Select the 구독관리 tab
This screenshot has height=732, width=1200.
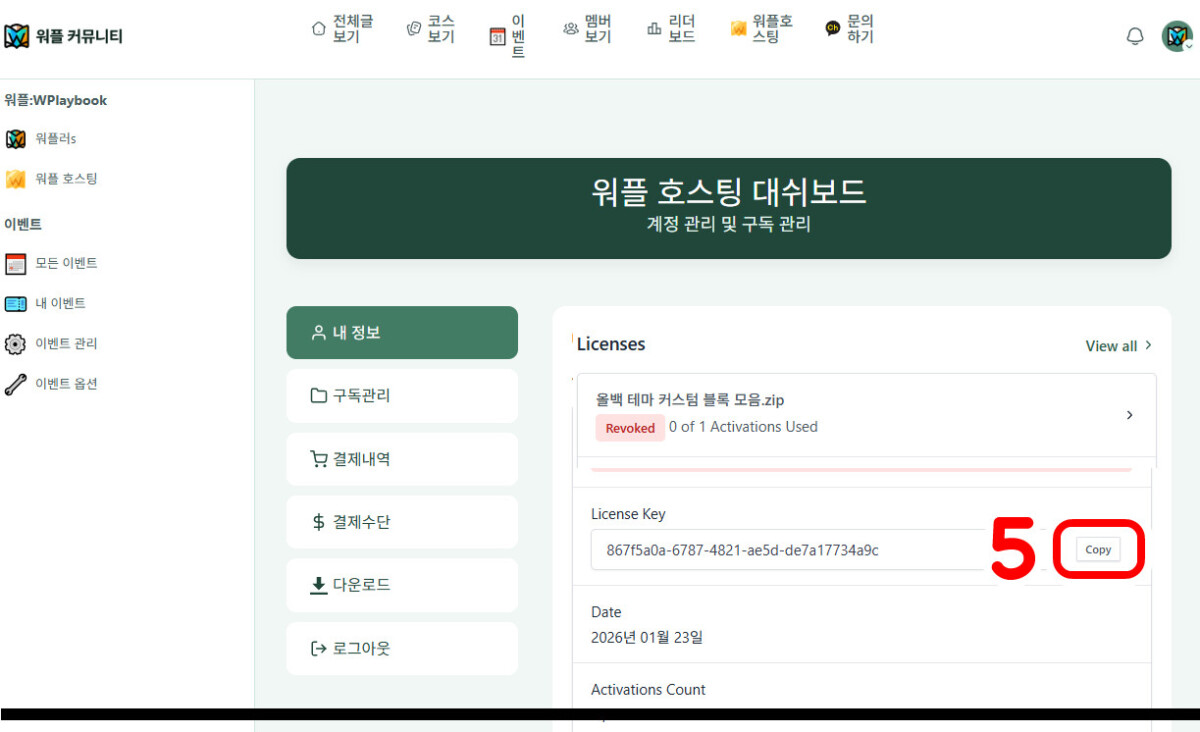point(402,396)
